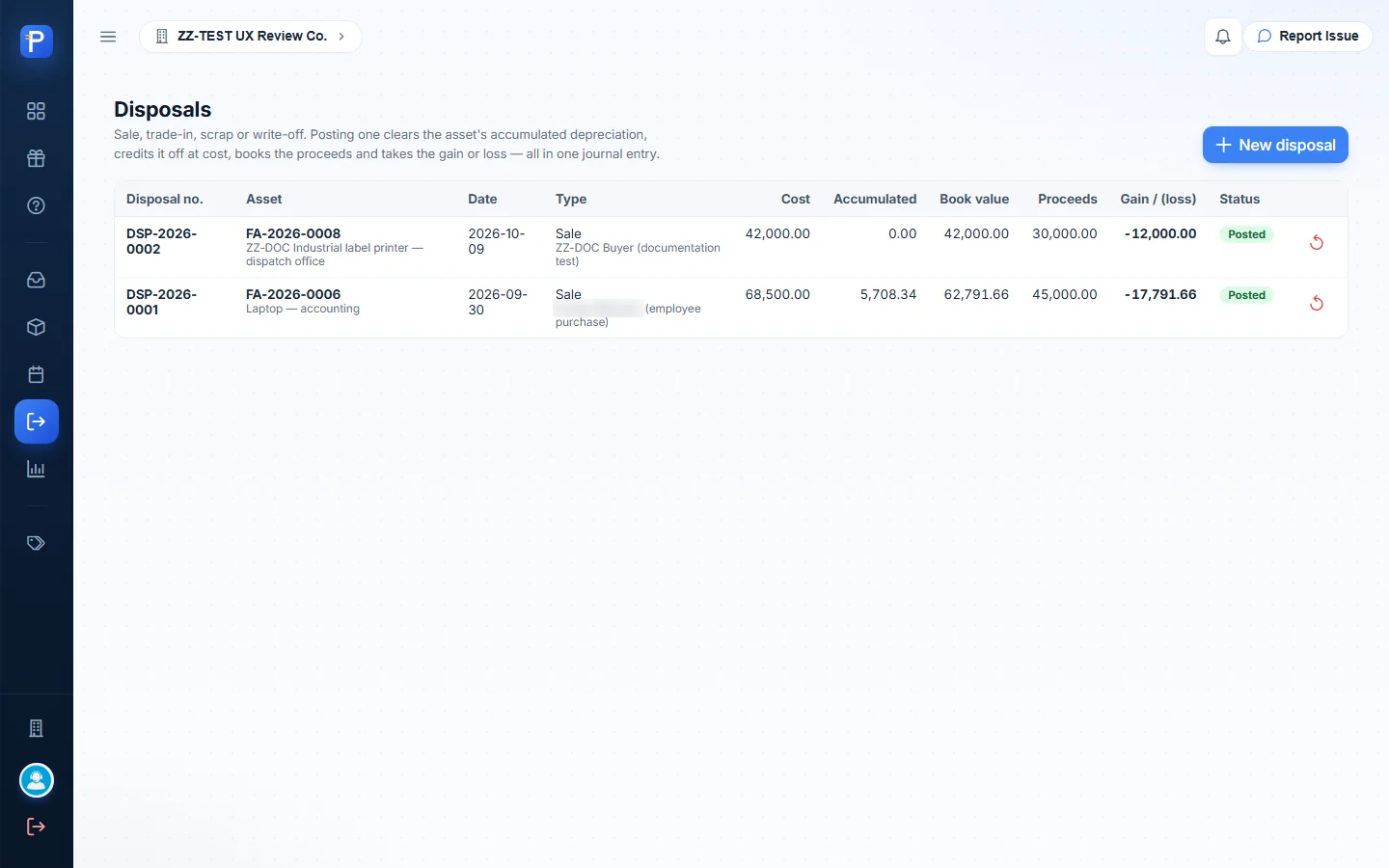
Task: Click the Status column header
Action: [1239, 199]
